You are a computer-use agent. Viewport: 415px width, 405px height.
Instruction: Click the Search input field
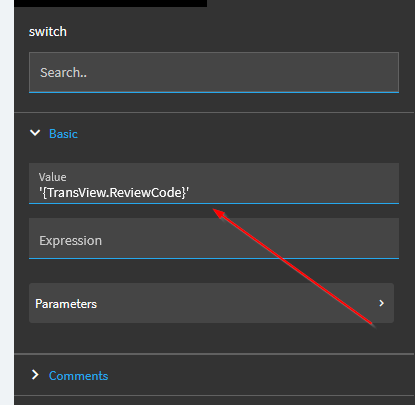(214, 72)
